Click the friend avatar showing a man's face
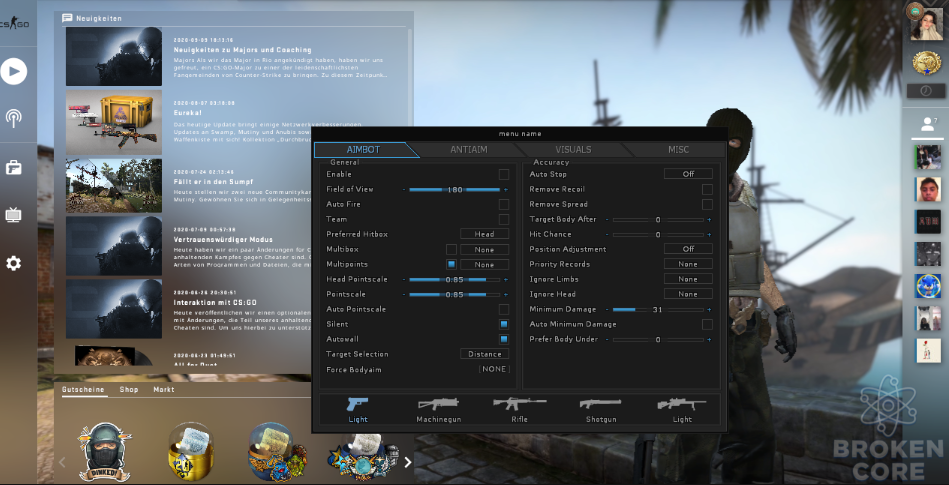 click(x=928, y=190)
